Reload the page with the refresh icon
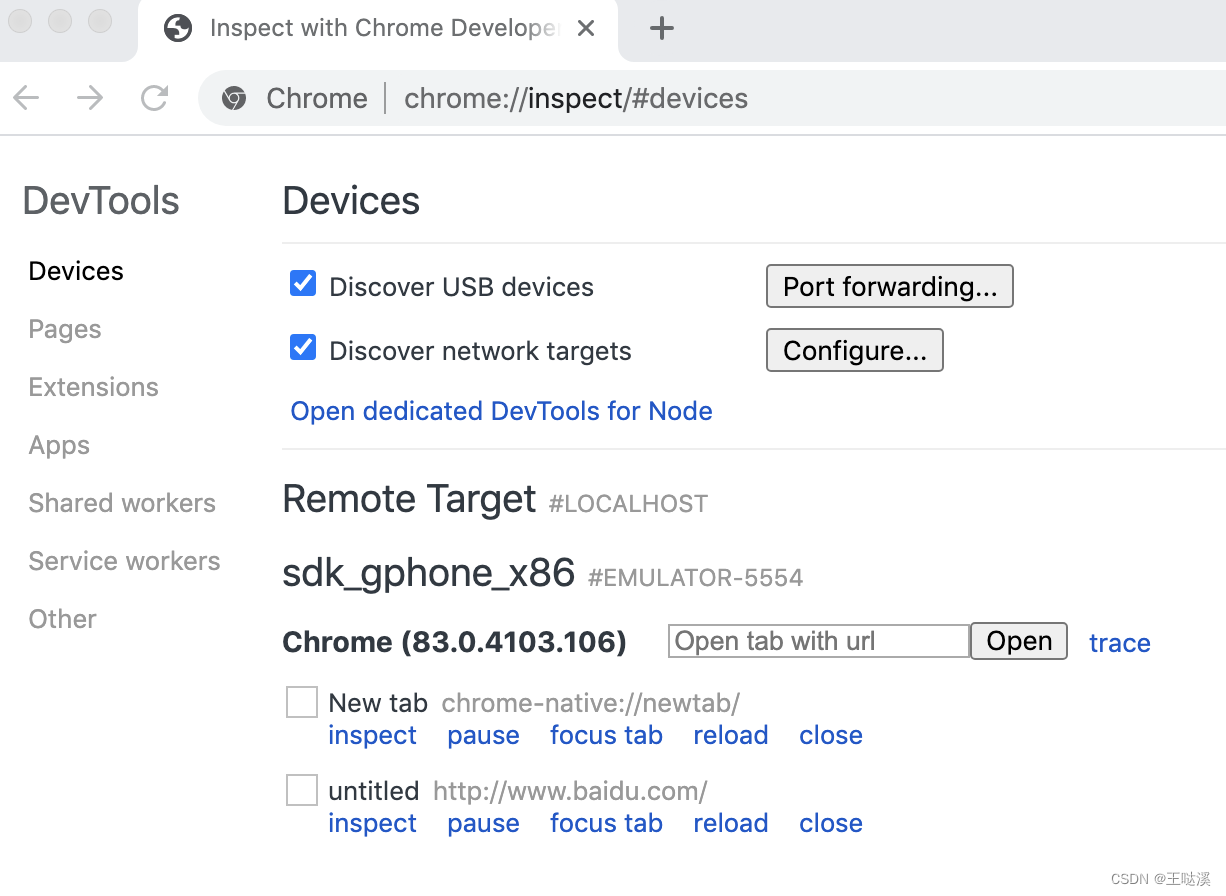Viewport: 1226px width, 896px height. (x=154, y=98)
